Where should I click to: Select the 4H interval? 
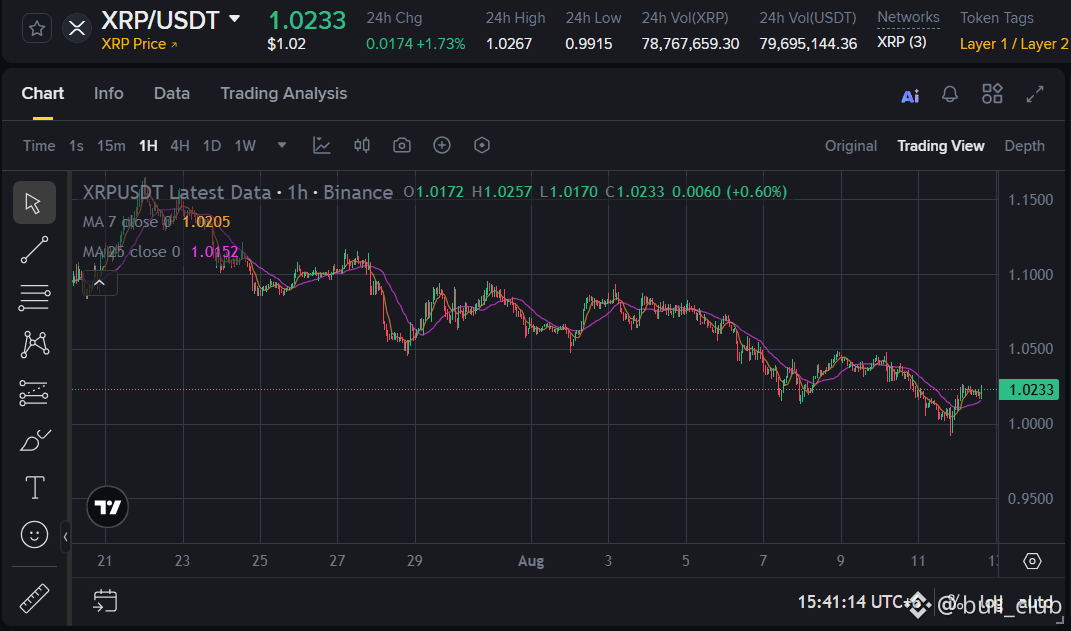(180, 145)
